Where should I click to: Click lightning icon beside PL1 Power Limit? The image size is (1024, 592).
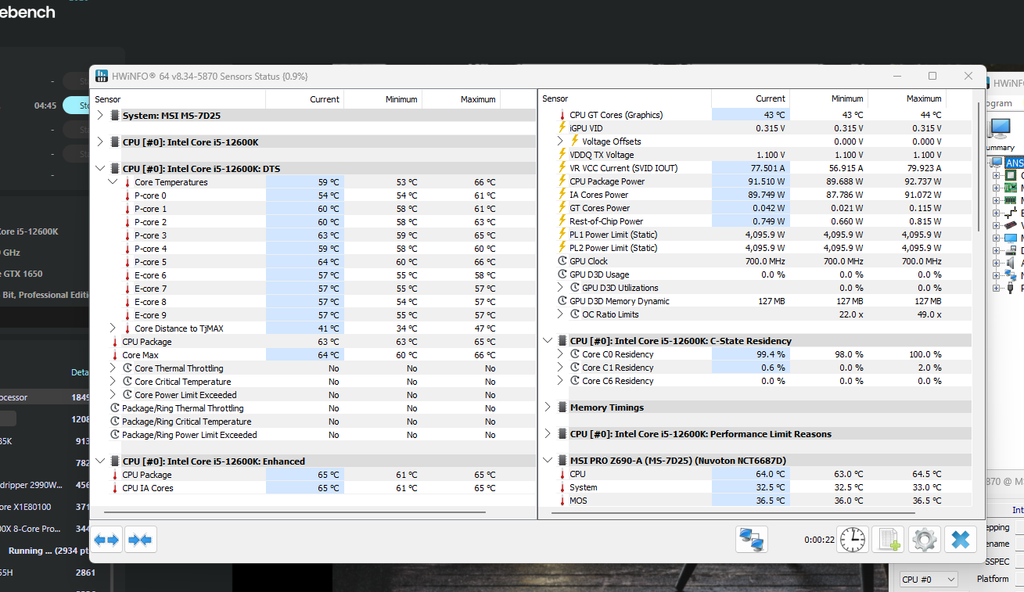(x=562, y=234)
